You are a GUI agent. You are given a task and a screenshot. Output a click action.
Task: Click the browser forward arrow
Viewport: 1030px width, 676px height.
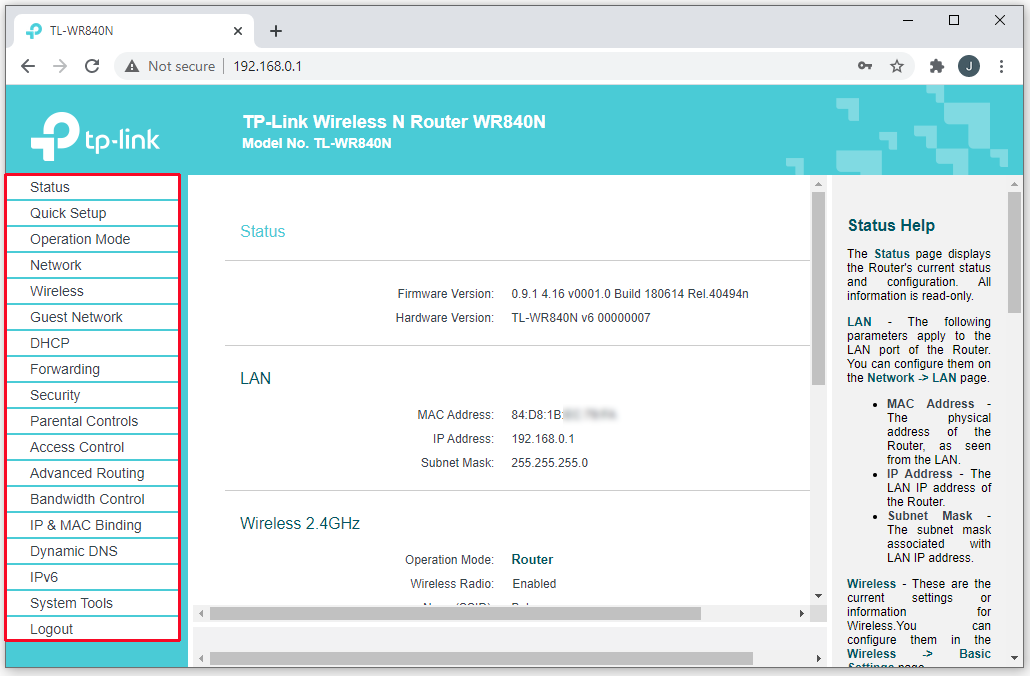tap(60, 66)
